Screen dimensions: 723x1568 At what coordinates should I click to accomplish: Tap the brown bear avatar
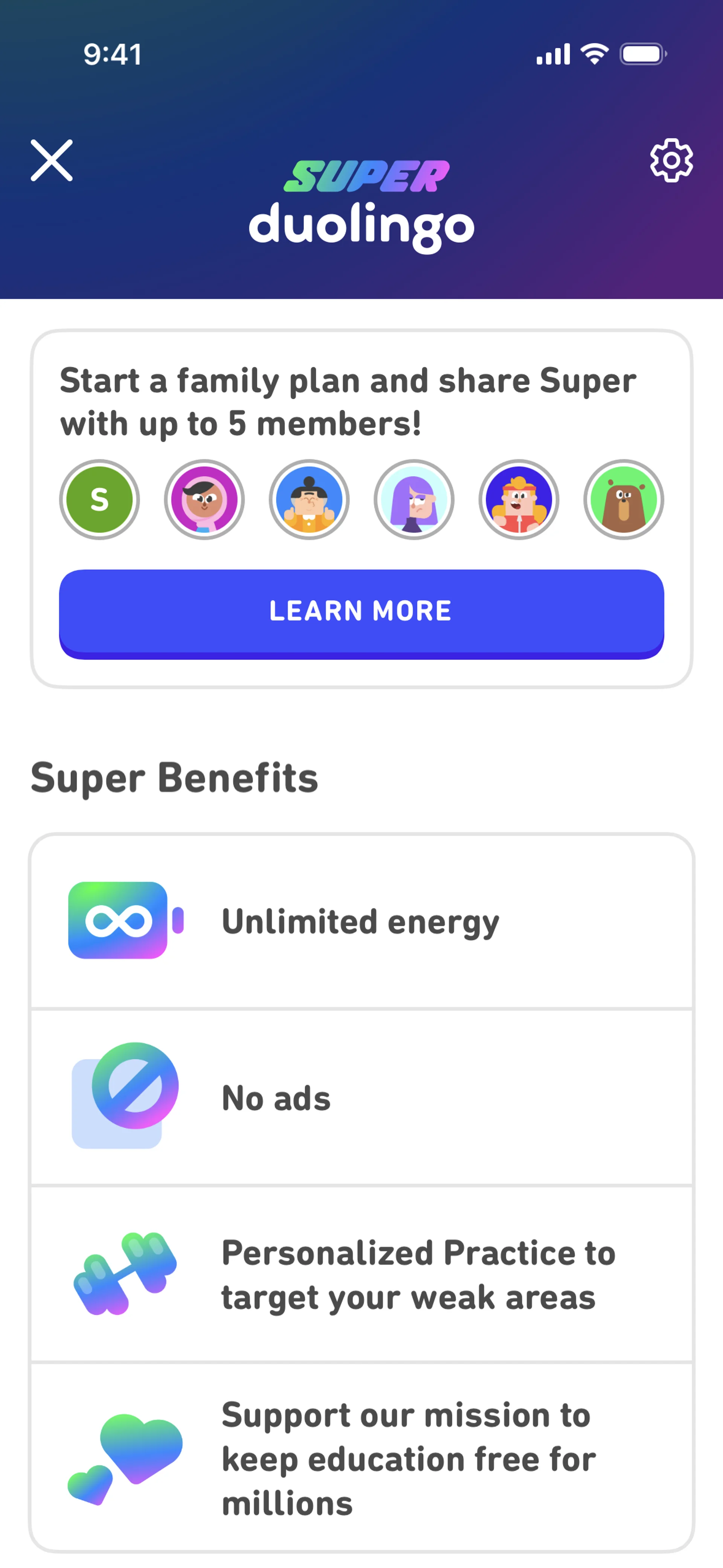[623, 500]
